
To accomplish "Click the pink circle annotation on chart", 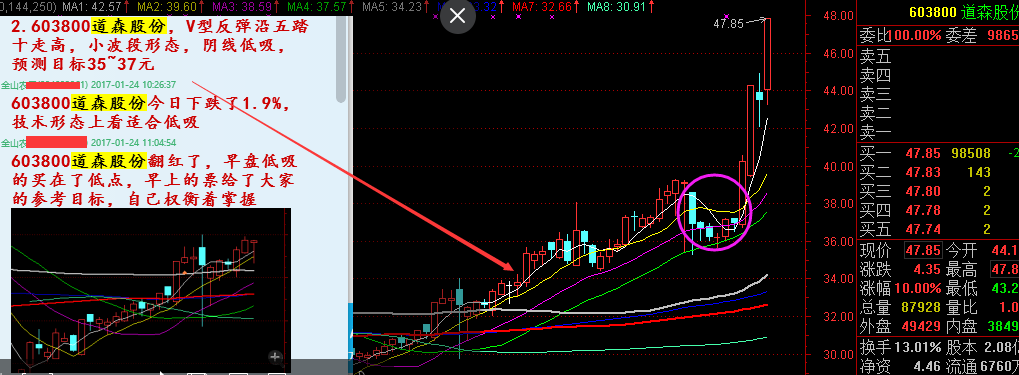I will (x=714, y=213).
